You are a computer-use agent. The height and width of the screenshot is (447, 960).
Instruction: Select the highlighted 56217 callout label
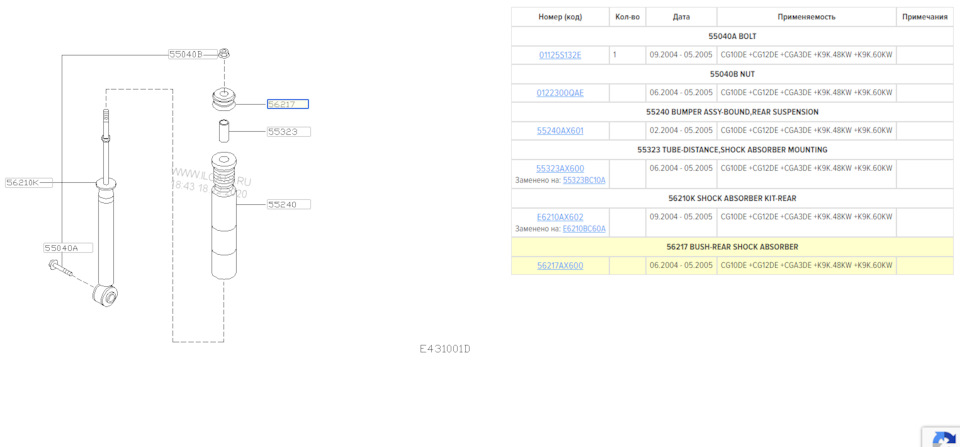[288, 104]
